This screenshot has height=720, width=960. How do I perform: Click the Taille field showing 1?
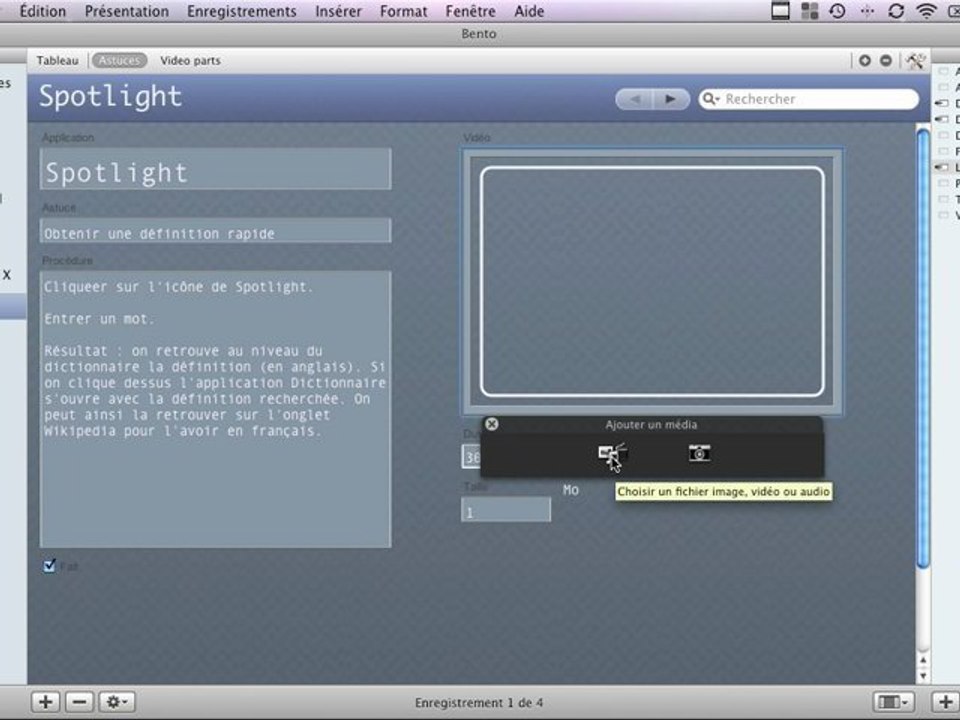coord(506,509)
